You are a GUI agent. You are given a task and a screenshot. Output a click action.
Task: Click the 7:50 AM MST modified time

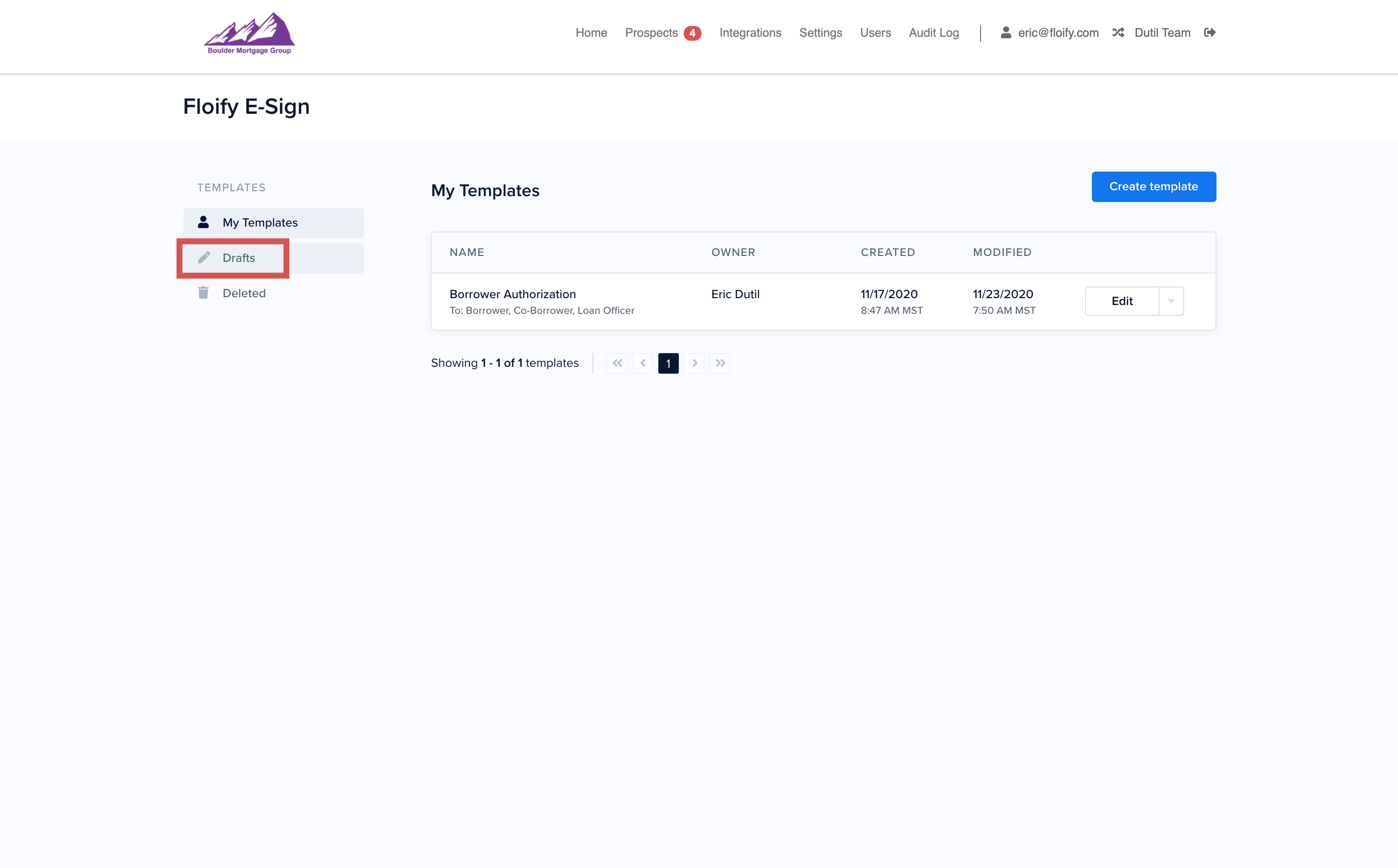tap(1004, 310)
